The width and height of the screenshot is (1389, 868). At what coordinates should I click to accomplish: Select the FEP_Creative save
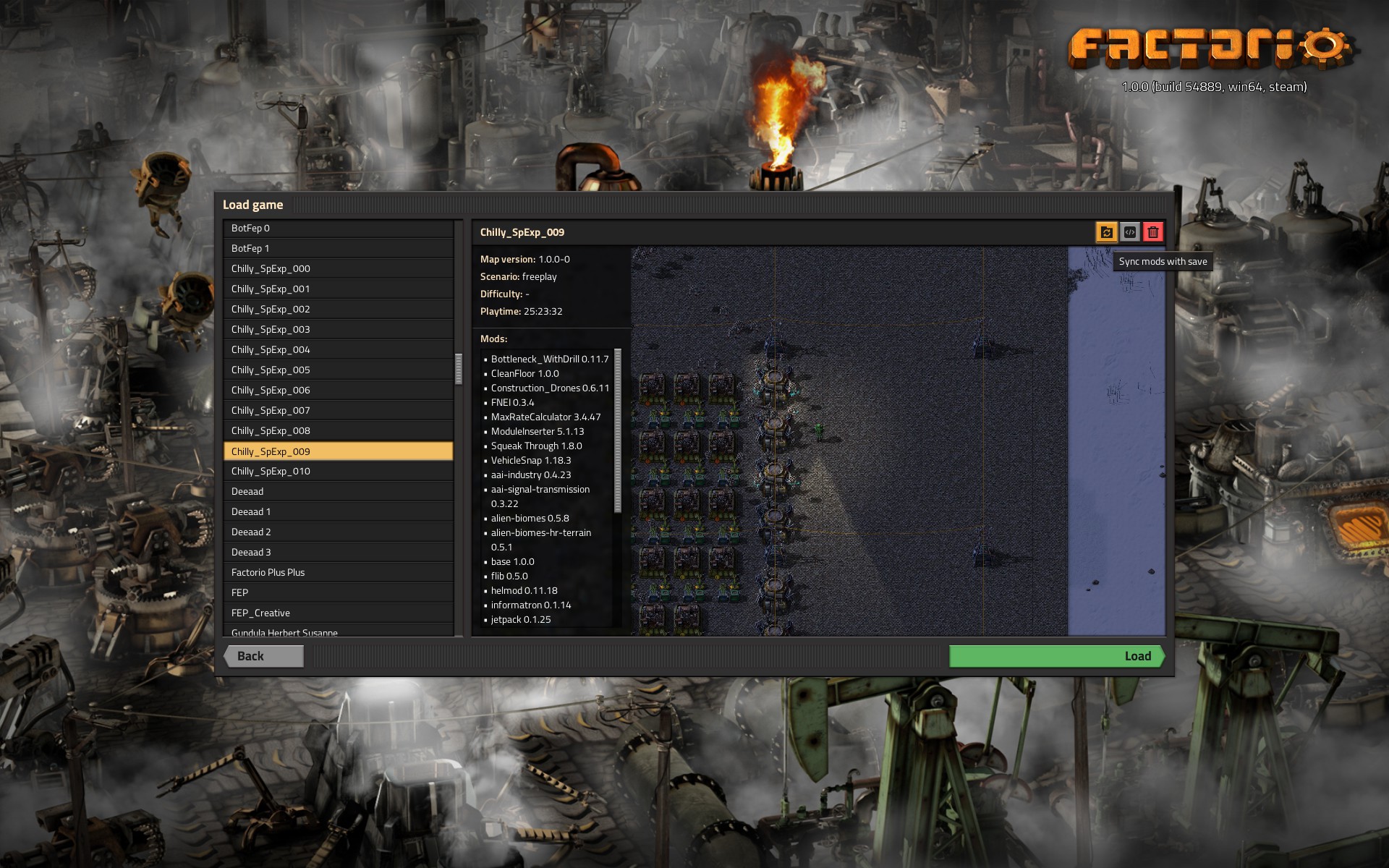click(339, 613)
